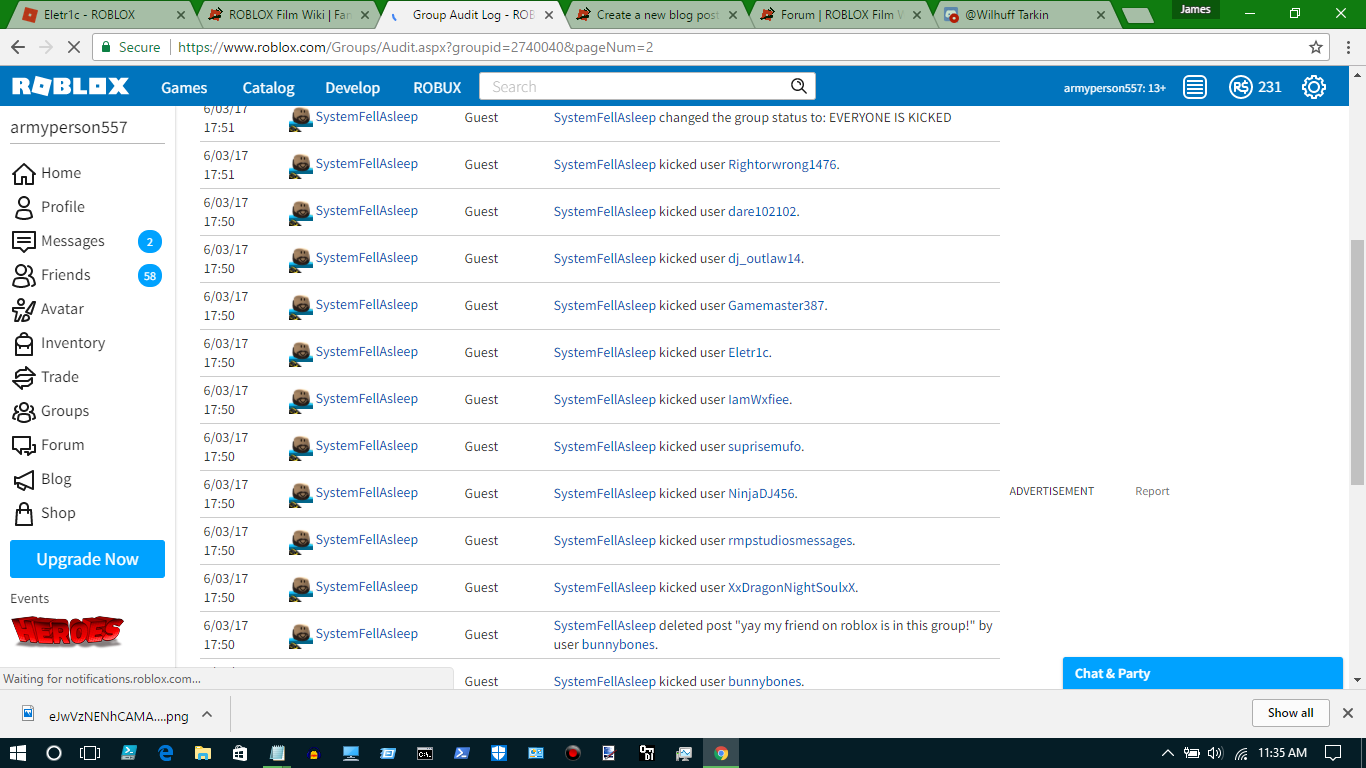The image size is (1366, 768).
Task: Open kicked user Gamemaster387 link
Action: coord(776,306)
